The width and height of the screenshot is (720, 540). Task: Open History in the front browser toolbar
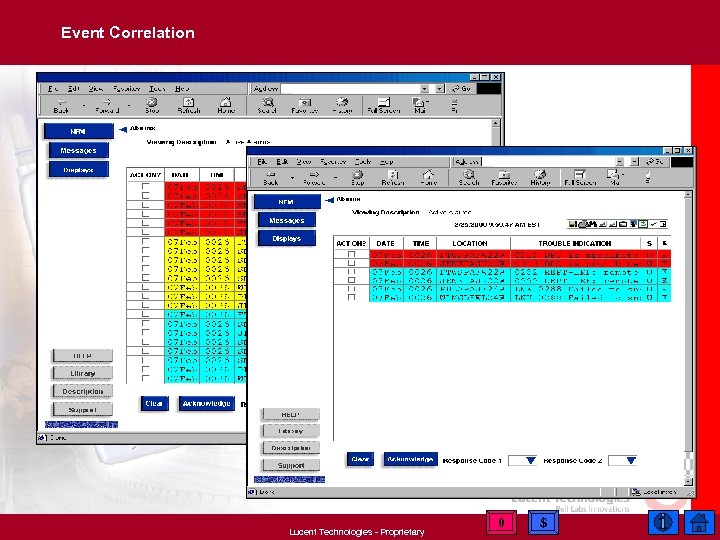(540, 177)
